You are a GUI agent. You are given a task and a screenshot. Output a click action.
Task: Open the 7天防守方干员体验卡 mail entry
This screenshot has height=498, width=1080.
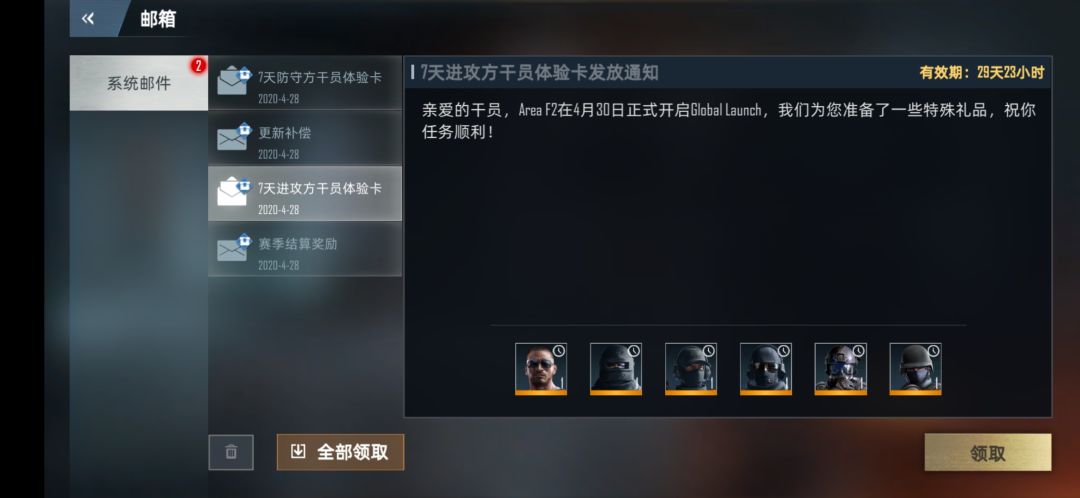tap(305, 82)
